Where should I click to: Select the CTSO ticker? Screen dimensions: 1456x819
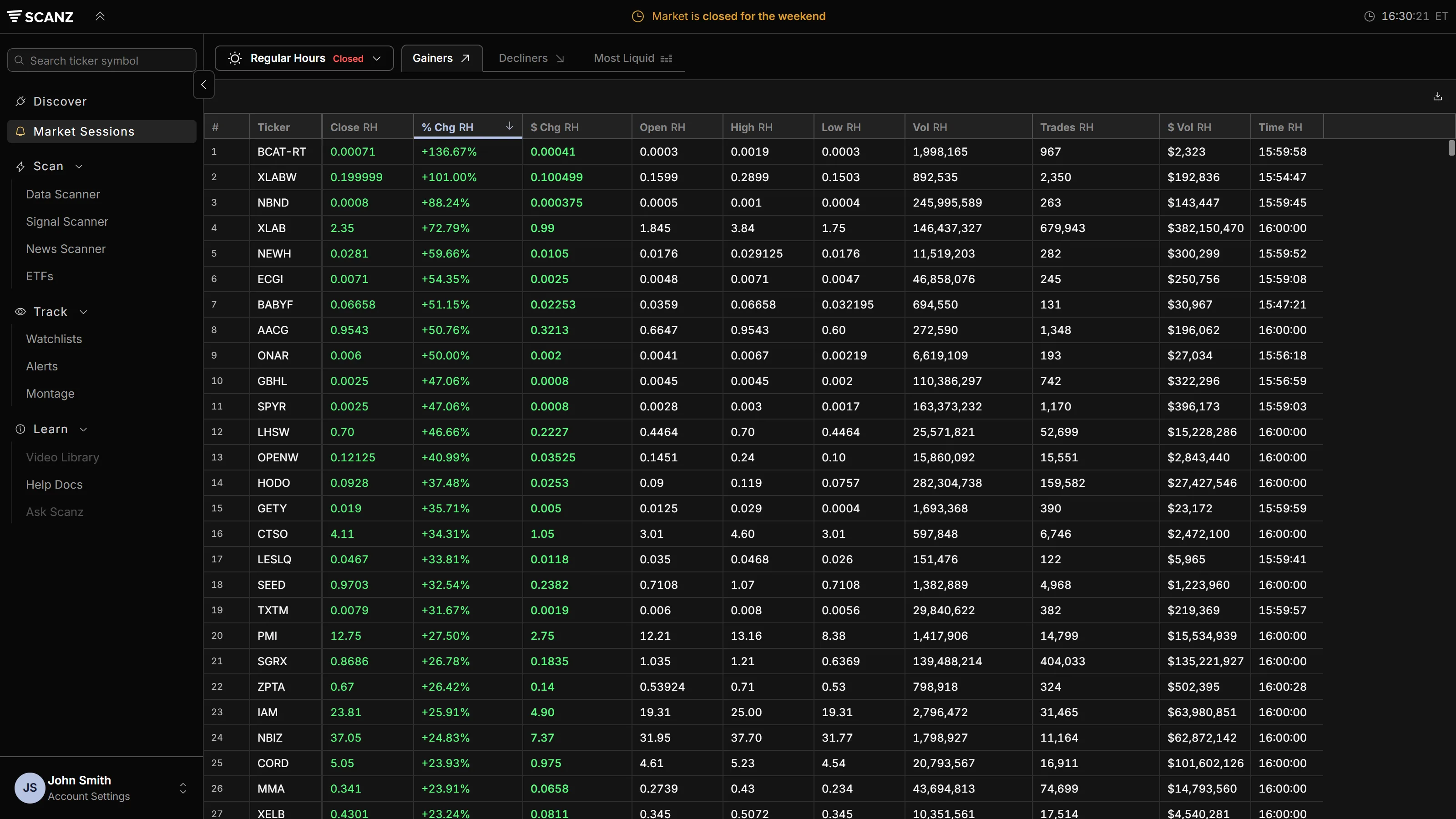(x=273, y=534)
